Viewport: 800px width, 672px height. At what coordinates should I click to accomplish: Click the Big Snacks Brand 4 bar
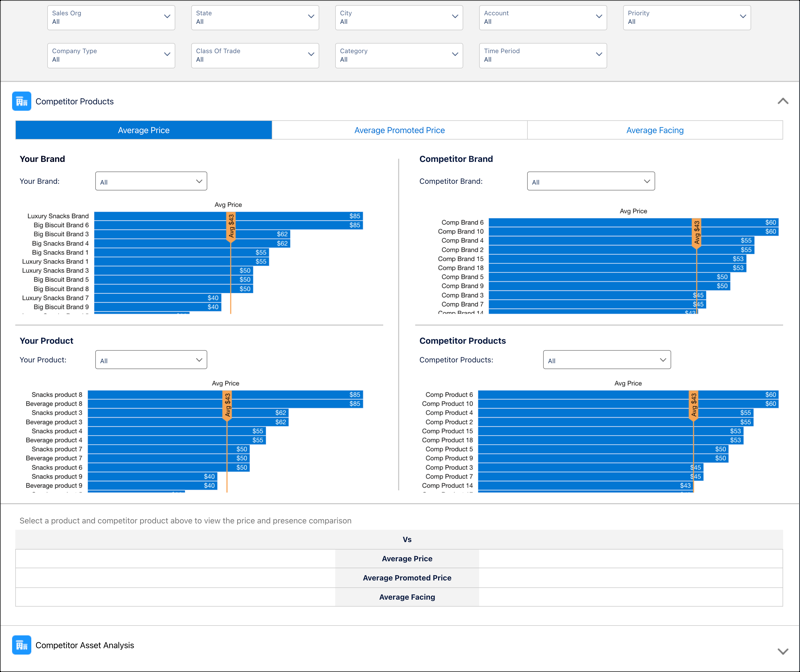point(192,243)
